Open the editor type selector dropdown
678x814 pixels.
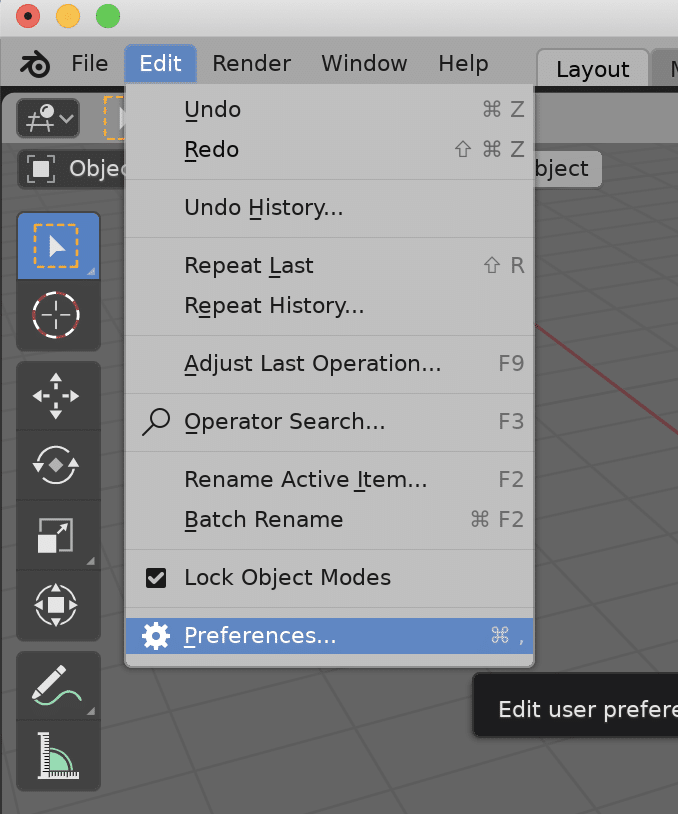coord(47,117)
